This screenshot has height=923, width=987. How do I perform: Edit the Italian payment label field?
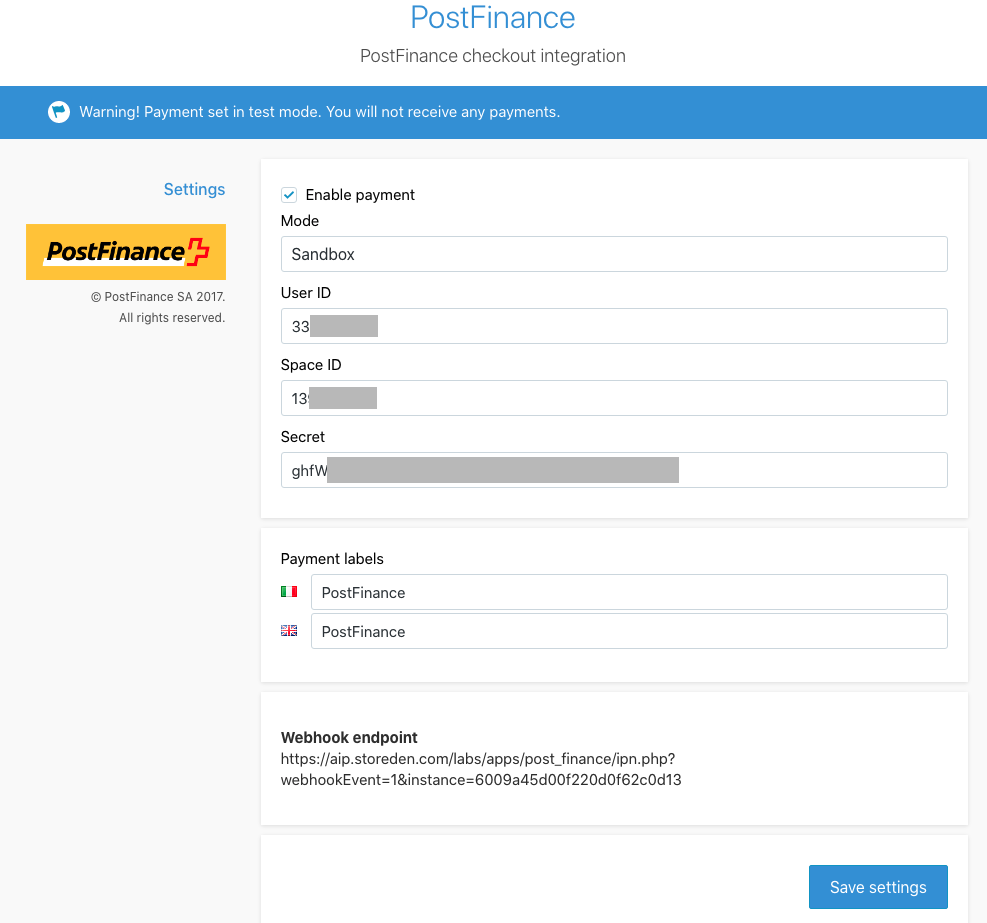pos(628,592)
